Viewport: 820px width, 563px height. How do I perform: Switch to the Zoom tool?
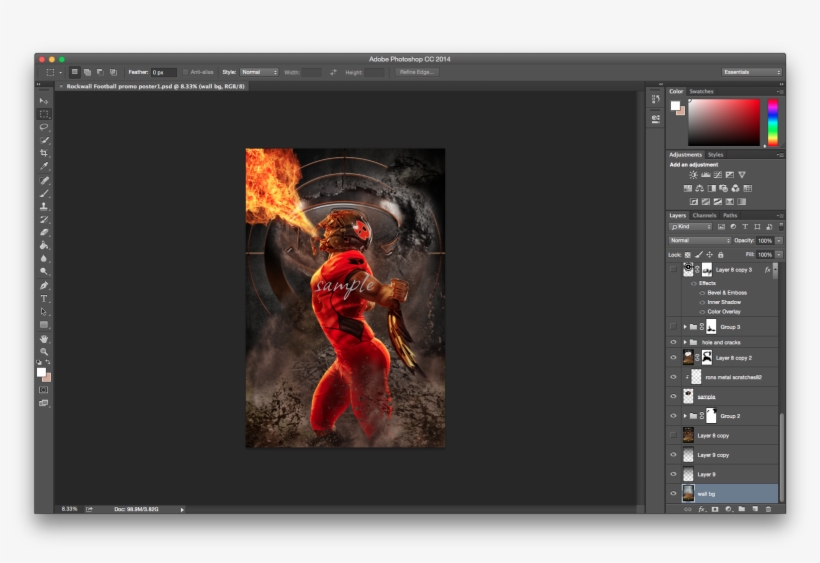44,352
